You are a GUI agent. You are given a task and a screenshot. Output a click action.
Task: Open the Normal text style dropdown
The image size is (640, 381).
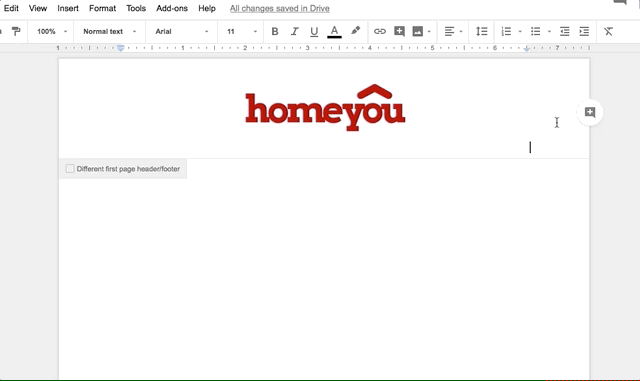tap(109, 31)
